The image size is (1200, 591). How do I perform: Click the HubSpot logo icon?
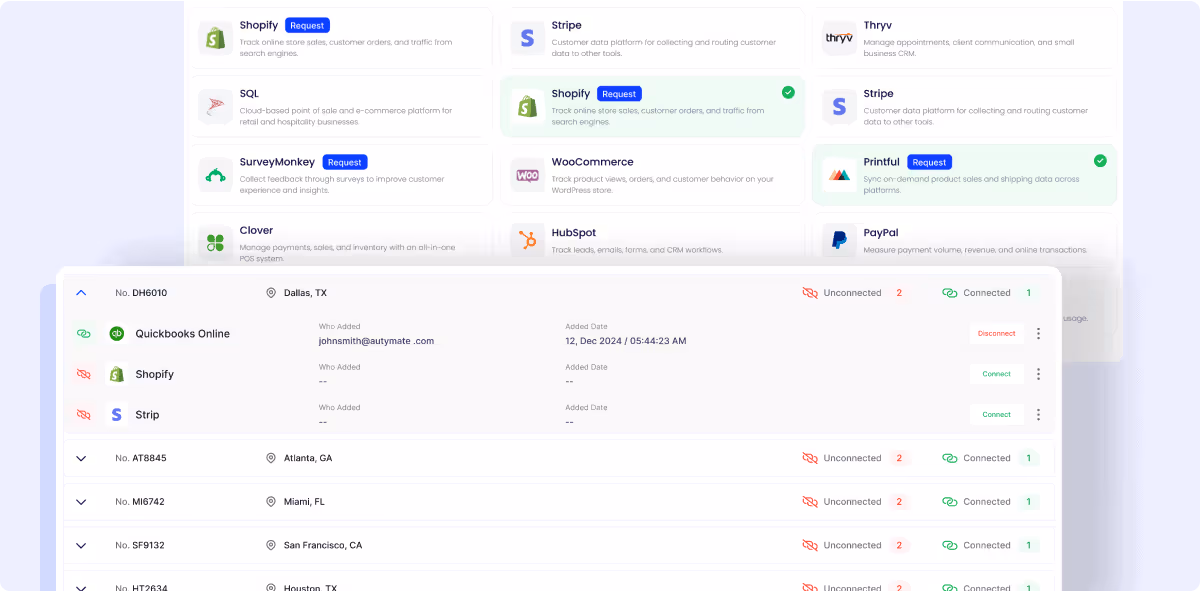[x=527, y=240]
